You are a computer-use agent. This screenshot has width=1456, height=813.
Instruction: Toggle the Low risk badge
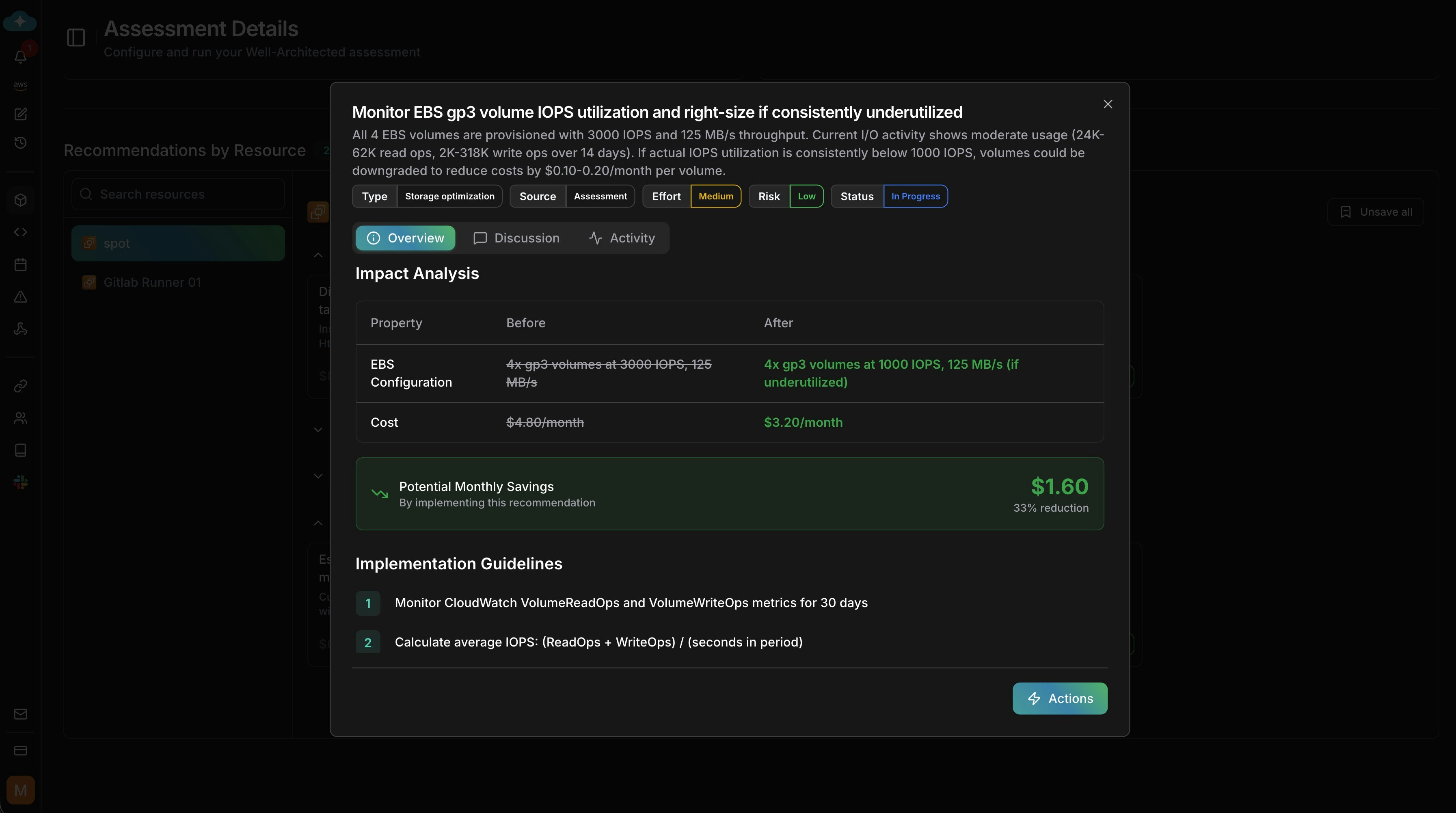806,196
